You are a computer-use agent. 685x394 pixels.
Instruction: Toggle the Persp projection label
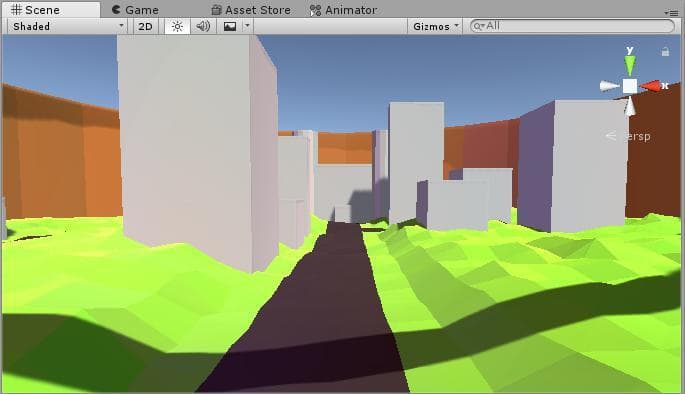click(629, 136)
